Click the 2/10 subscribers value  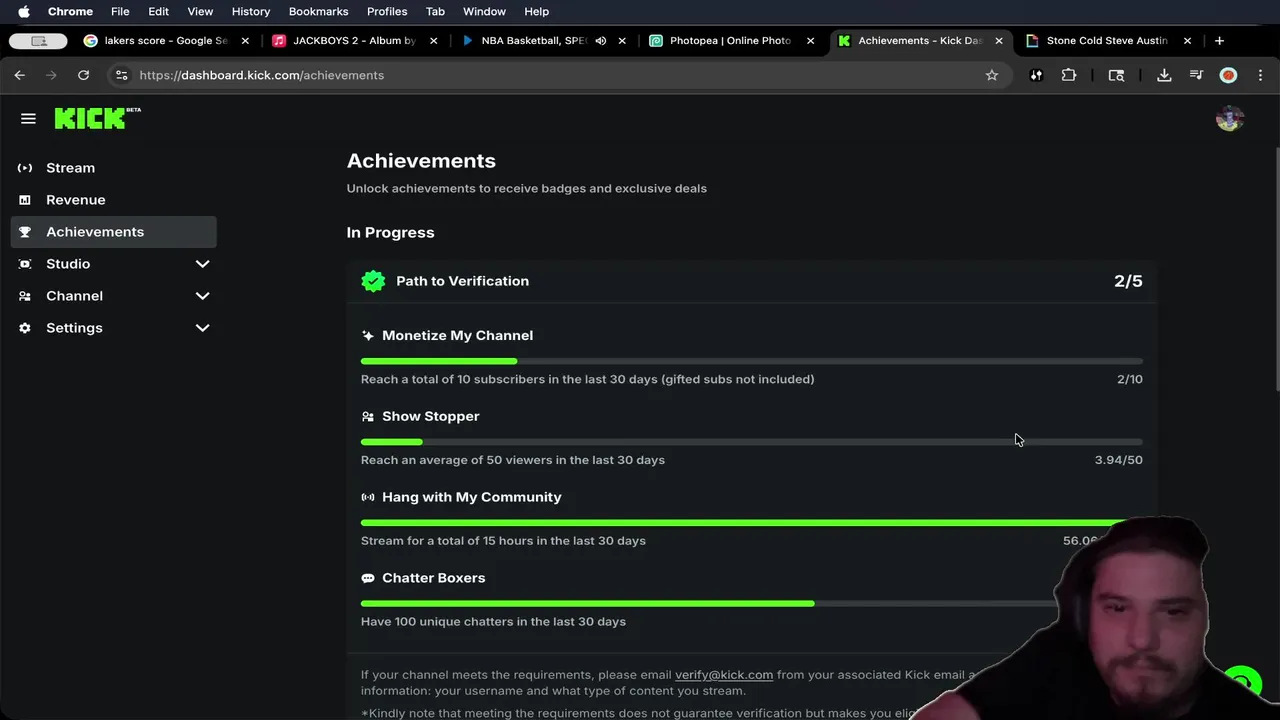pyautogui.click(x=1130, y=379)
